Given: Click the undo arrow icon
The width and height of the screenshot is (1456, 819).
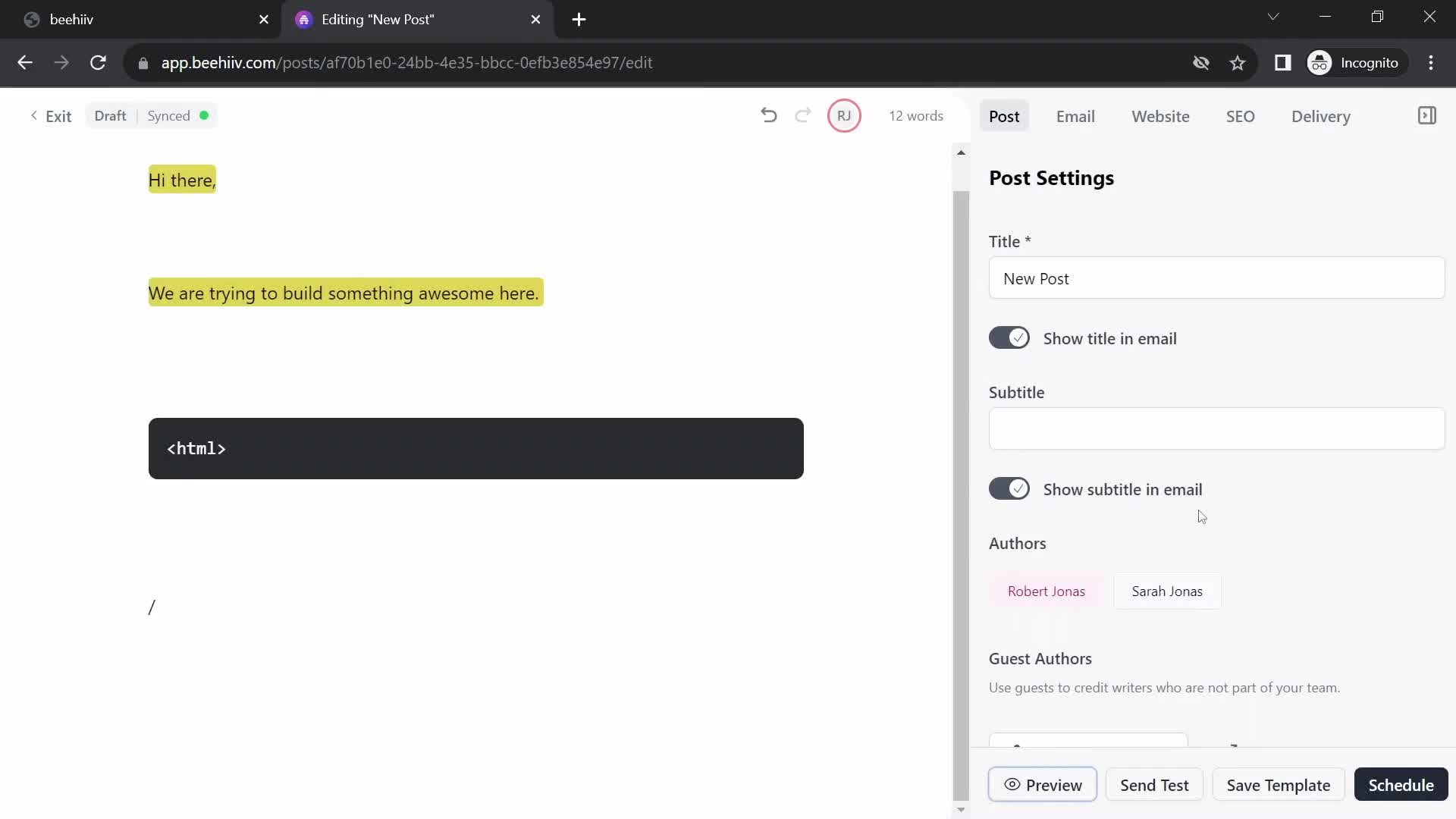Looking at the screenshot, I should point(769,116).
